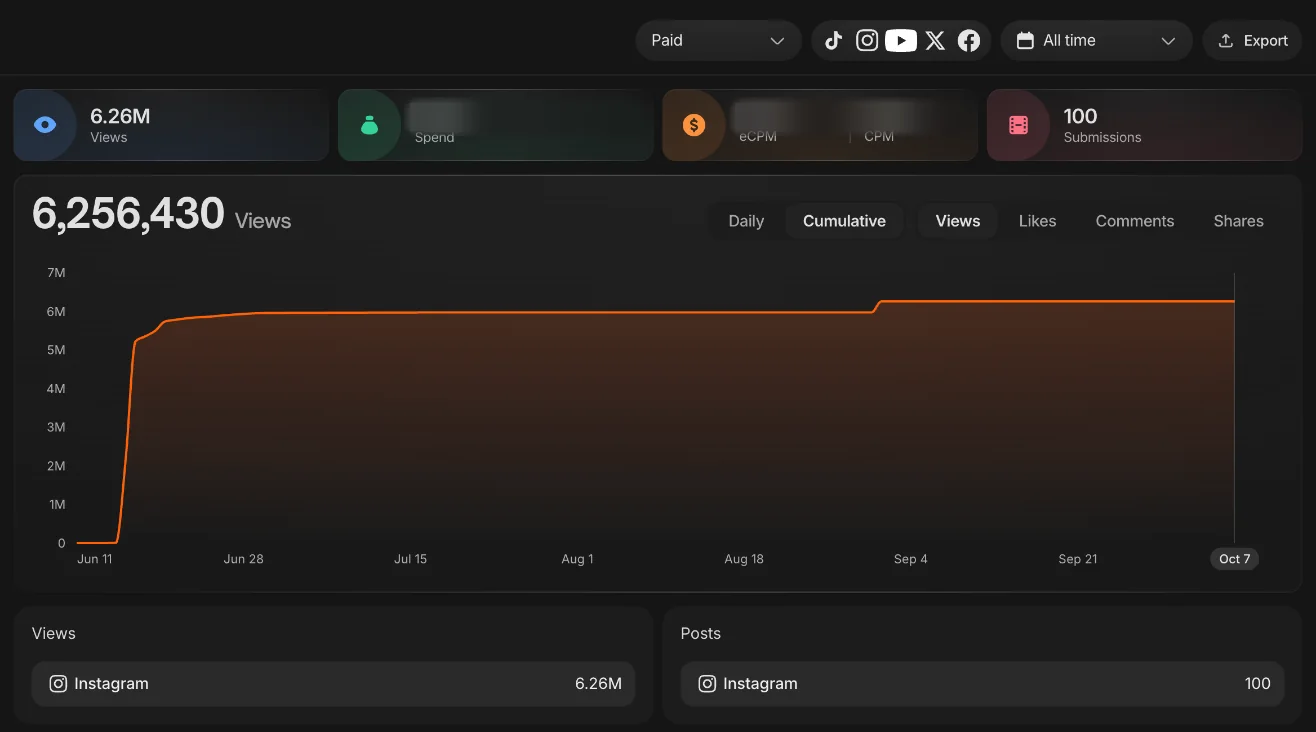Toggle the YouTube platform filter icon
The image size is (1316, 732).
[901, 41]
